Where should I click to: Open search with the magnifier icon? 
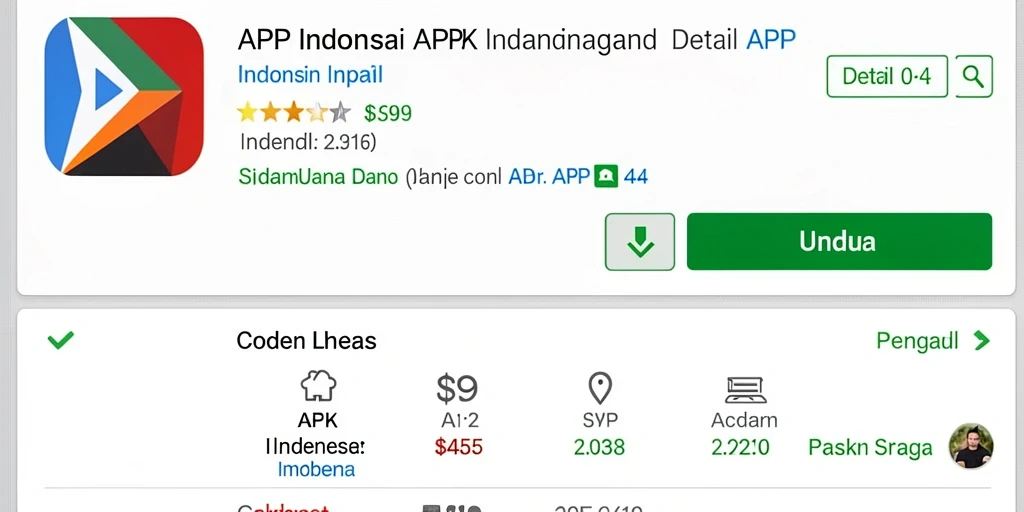point(974,76)
